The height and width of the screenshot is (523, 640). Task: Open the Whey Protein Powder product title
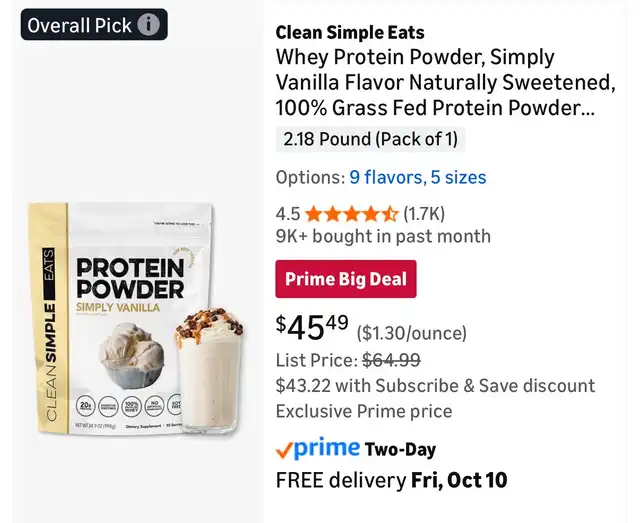click(x=435, y=82)
